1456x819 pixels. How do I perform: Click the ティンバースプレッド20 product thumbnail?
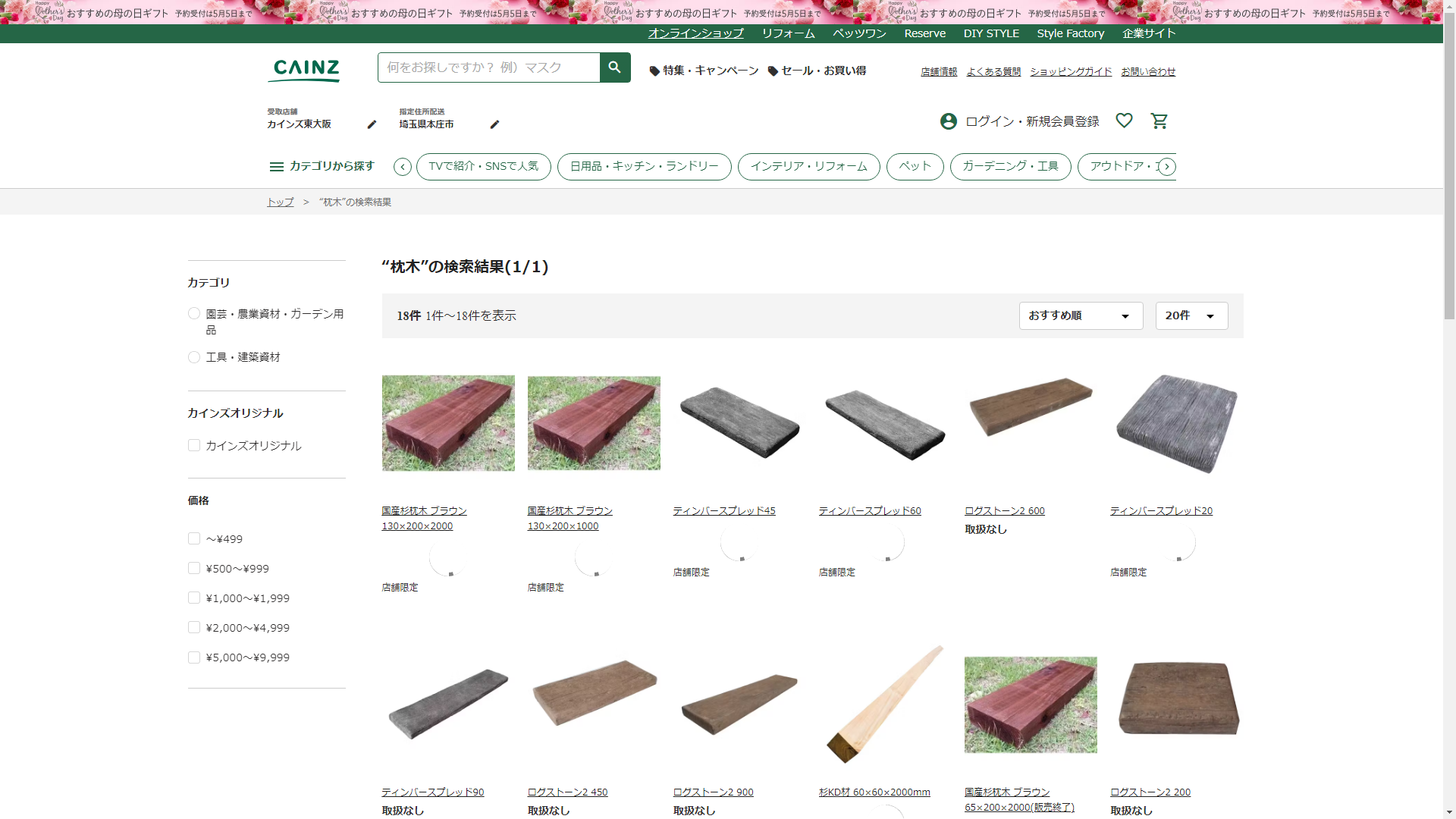(x=1176, y=423)
